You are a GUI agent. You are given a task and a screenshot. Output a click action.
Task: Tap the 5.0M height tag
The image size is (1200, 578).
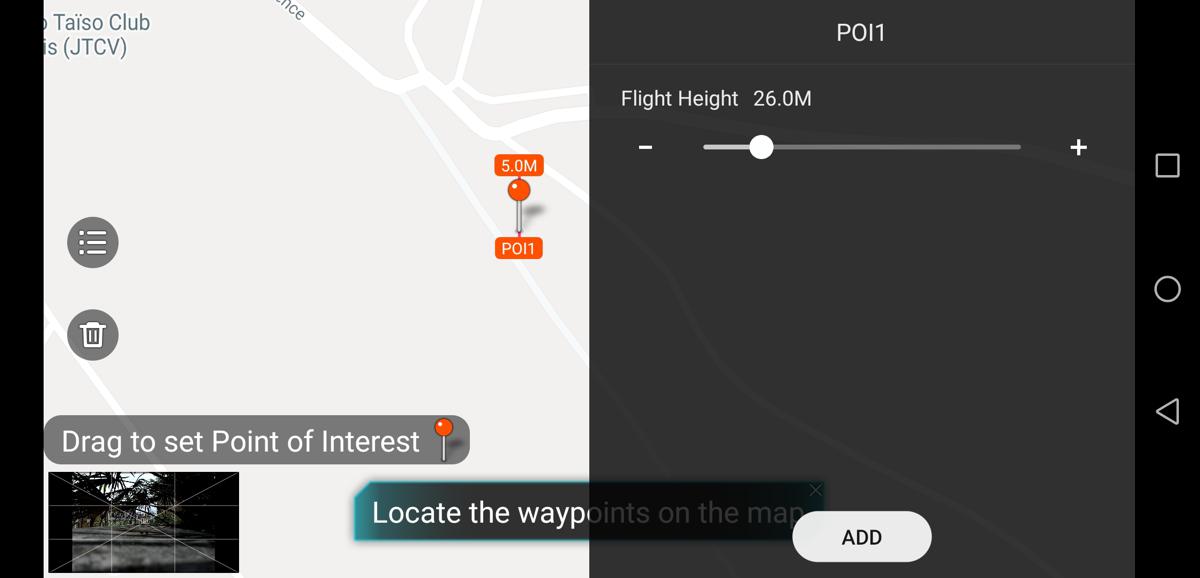tap(519, 166)
